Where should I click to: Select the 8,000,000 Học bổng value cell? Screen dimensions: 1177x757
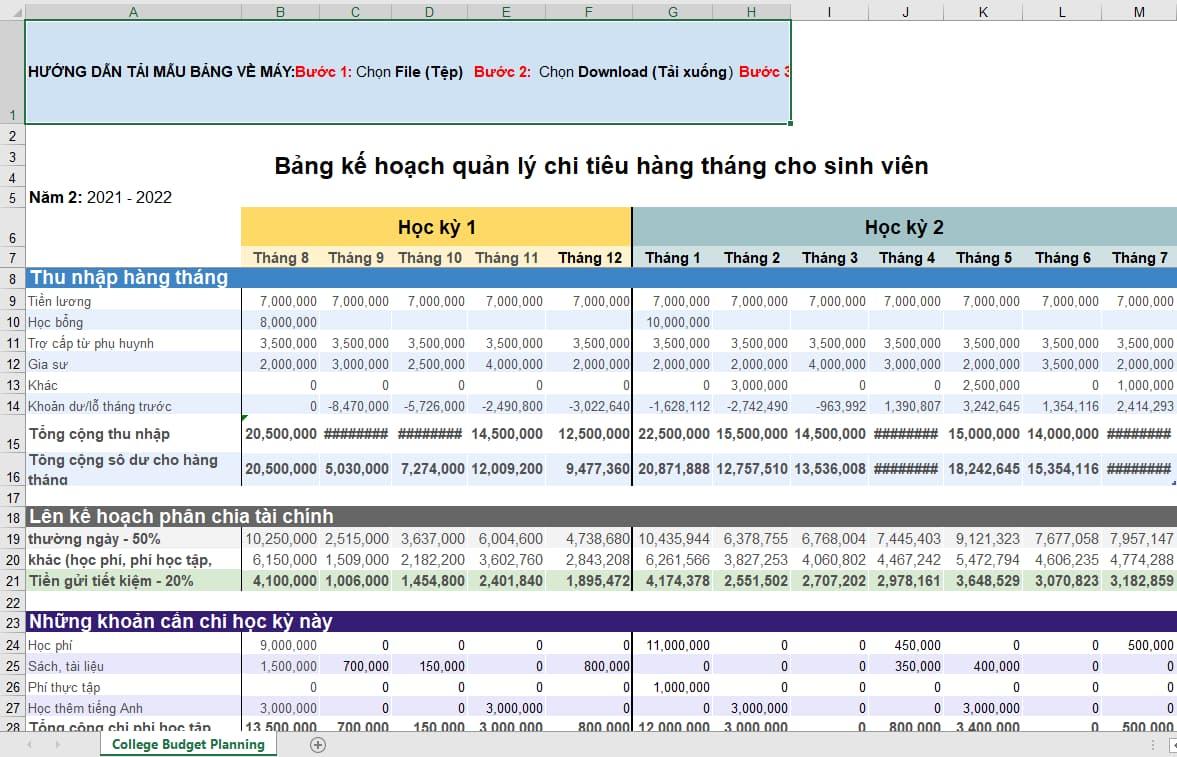click(280, 321)
